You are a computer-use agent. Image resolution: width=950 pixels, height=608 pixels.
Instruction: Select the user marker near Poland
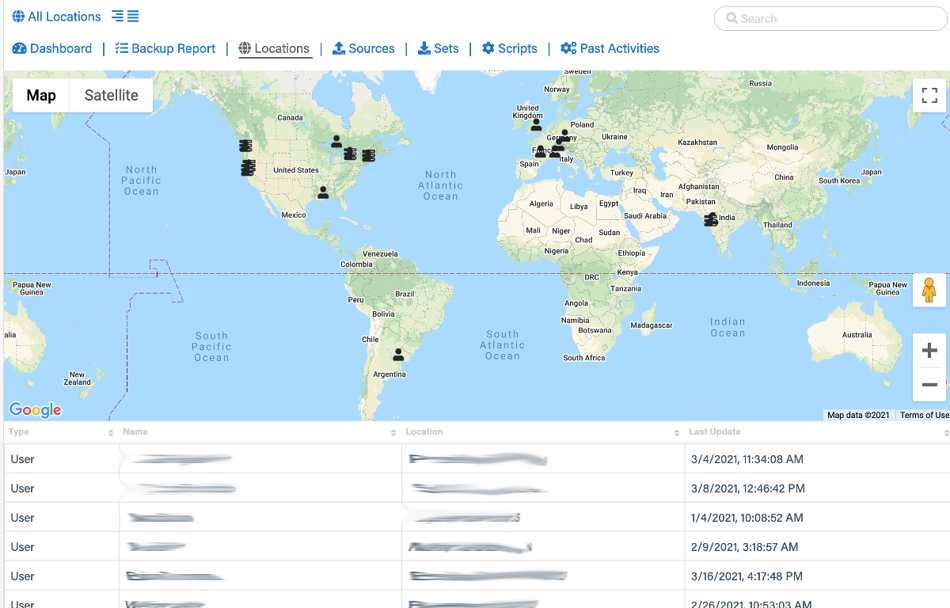(565, 135)
